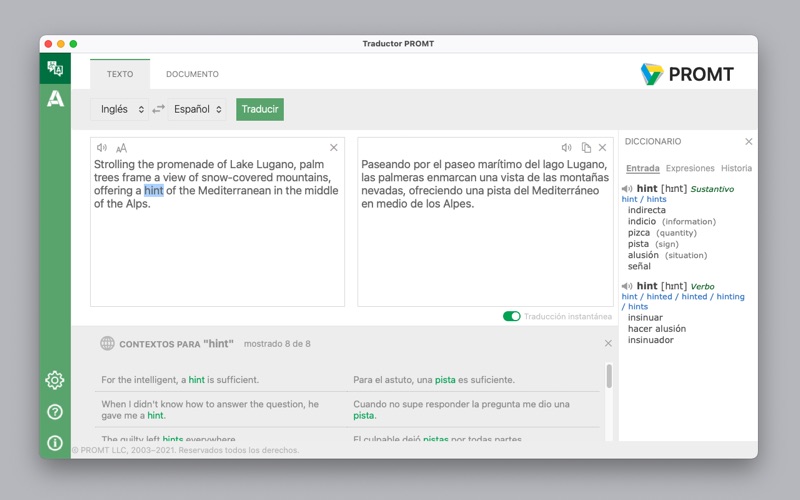Click dictionary translation 'indicio'
This screenshot has width=800, height=500.
[641, 221]
